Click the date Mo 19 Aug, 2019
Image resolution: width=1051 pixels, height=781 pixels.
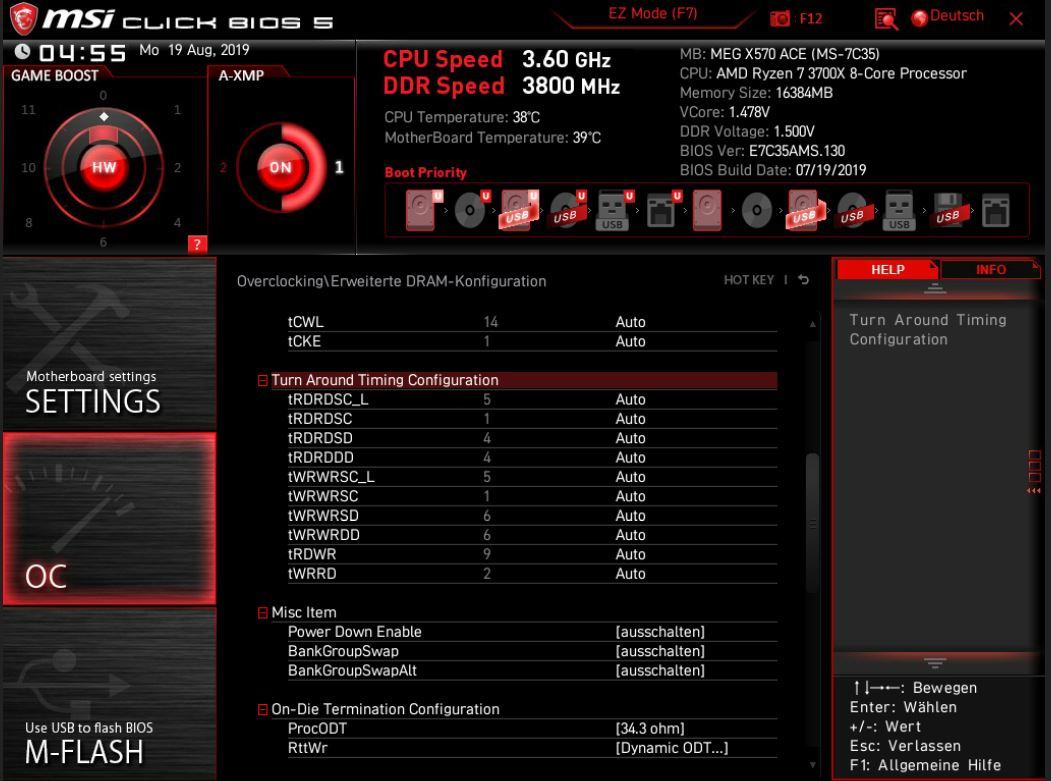point(194,50)
